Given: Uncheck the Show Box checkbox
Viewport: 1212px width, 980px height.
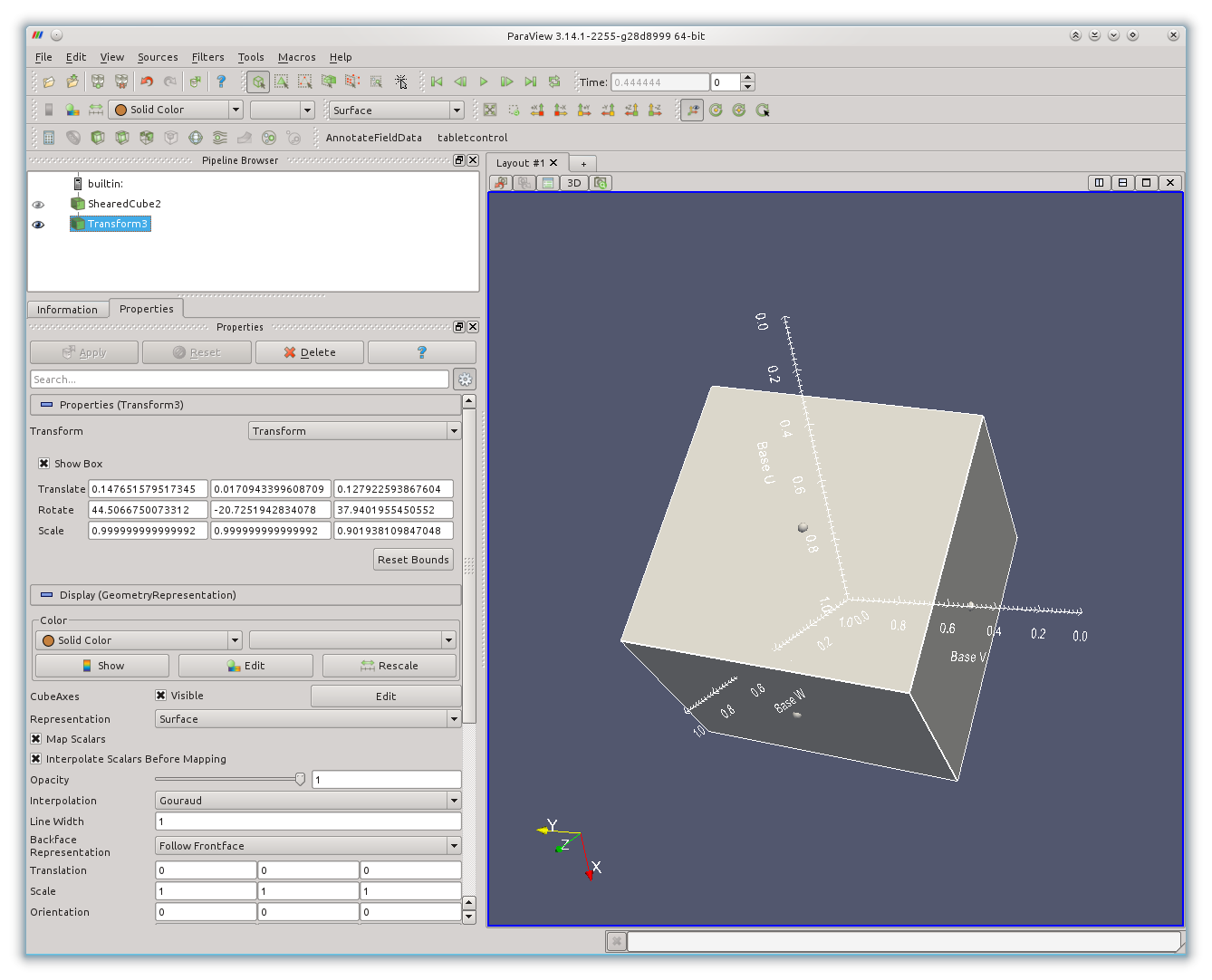Looking at the screenshot, I should (43, 464).
